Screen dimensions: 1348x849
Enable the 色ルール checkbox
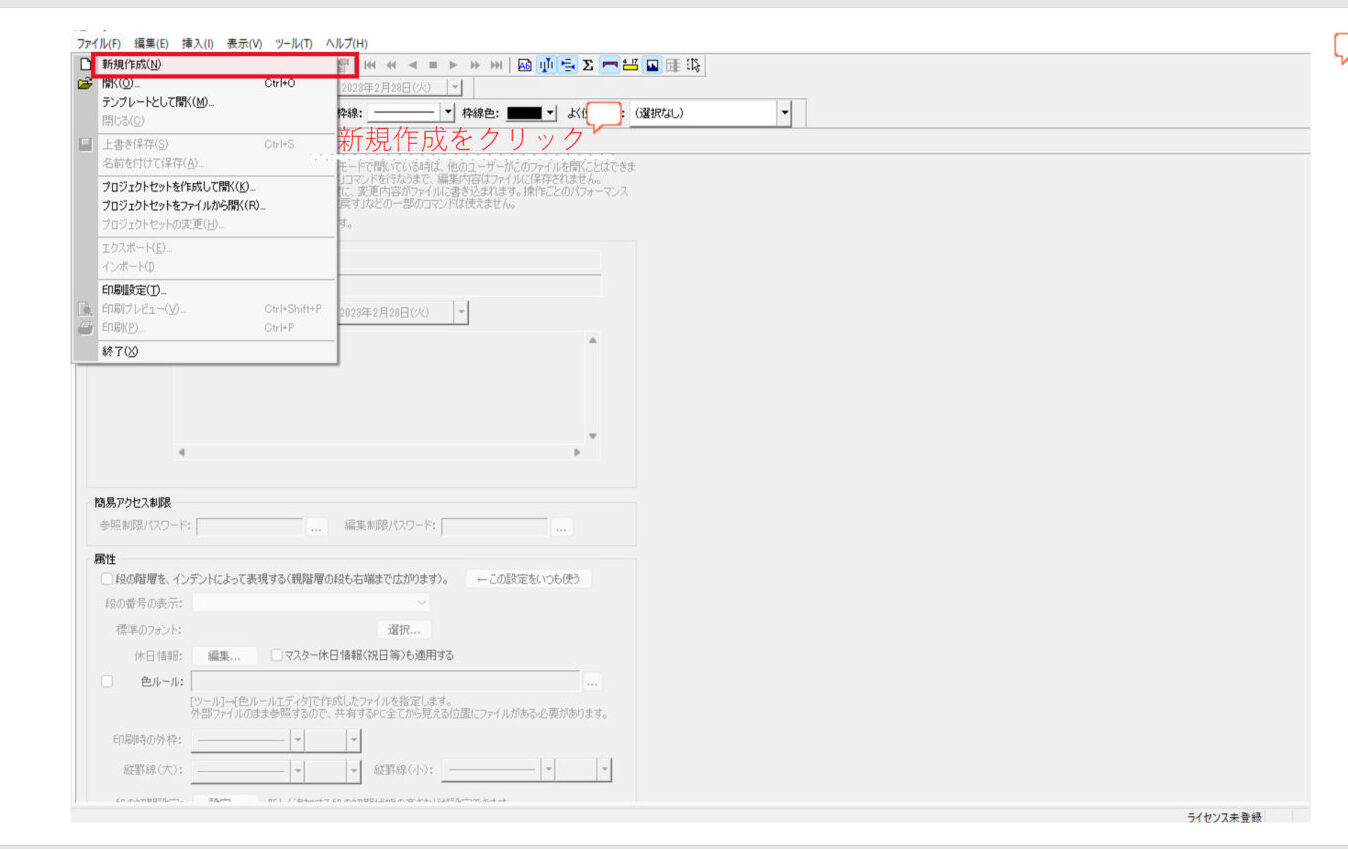107,681
